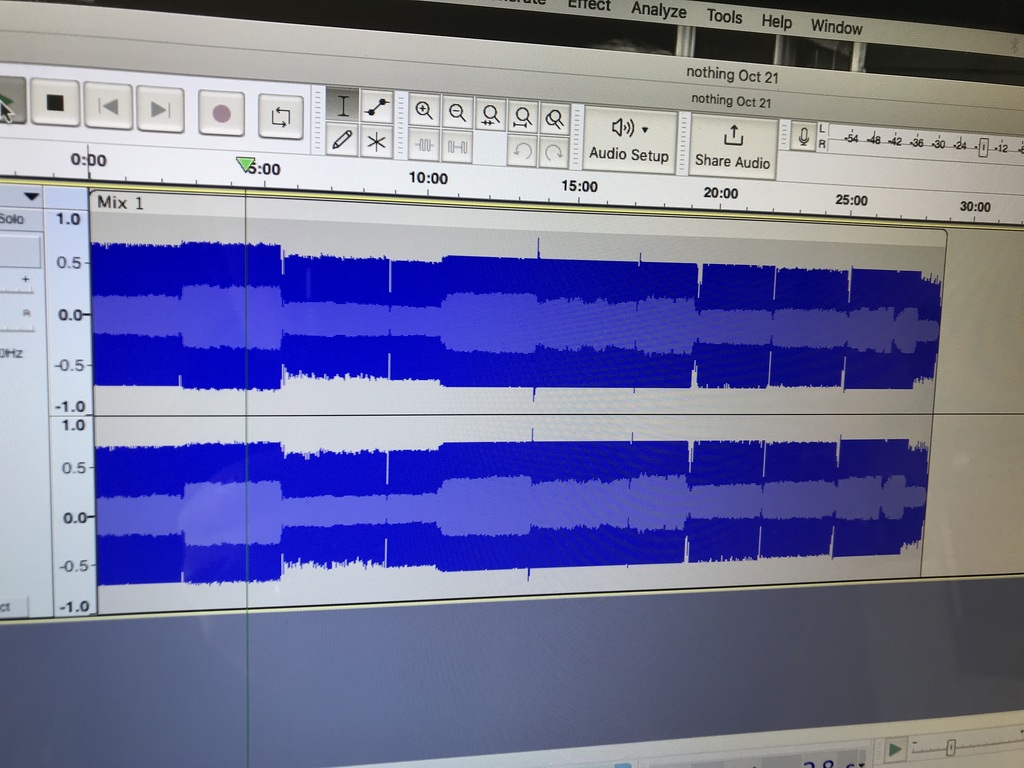
Task: Click the Mix 1 clip name
Action: pyautogui.click(x=120, y=202)
